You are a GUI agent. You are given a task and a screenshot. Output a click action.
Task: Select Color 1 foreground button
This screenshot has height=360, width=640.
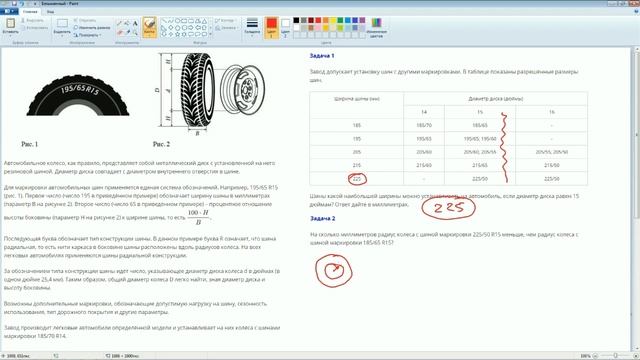point(271,27)
